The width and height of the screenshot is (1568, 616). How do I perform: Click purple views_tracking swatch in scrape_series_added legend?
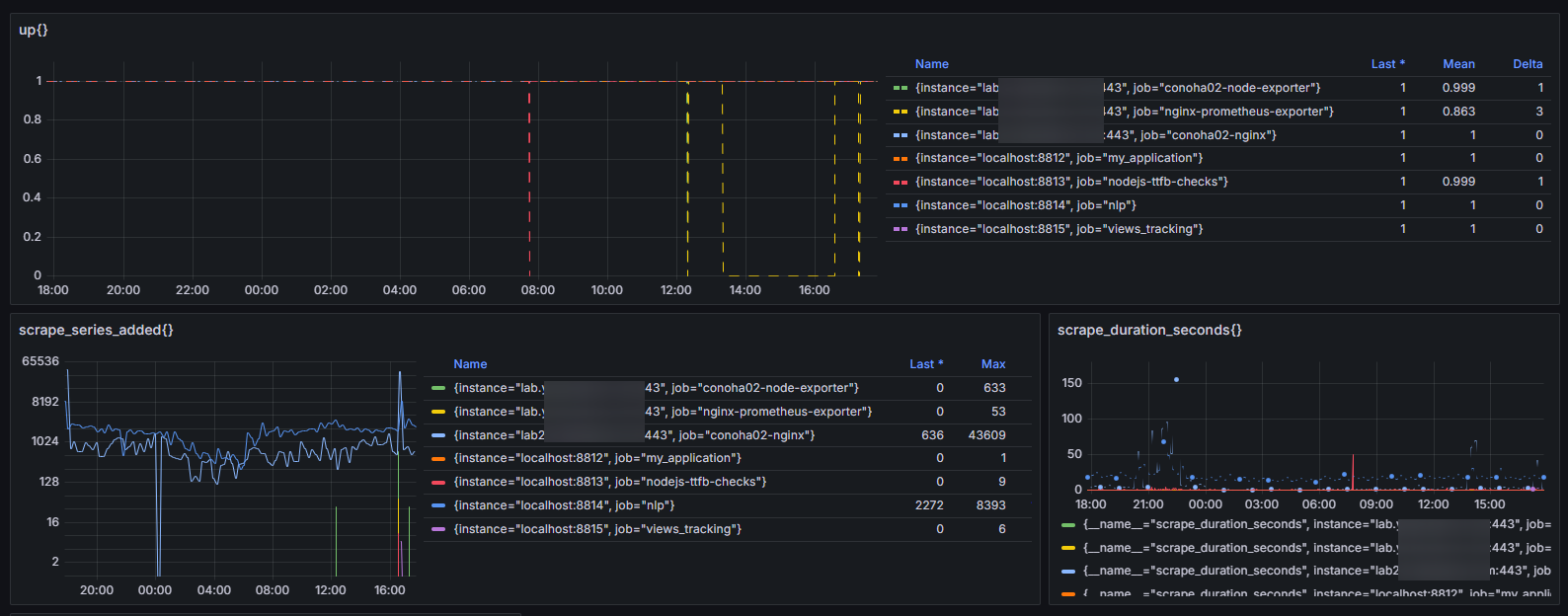point(438,529)
